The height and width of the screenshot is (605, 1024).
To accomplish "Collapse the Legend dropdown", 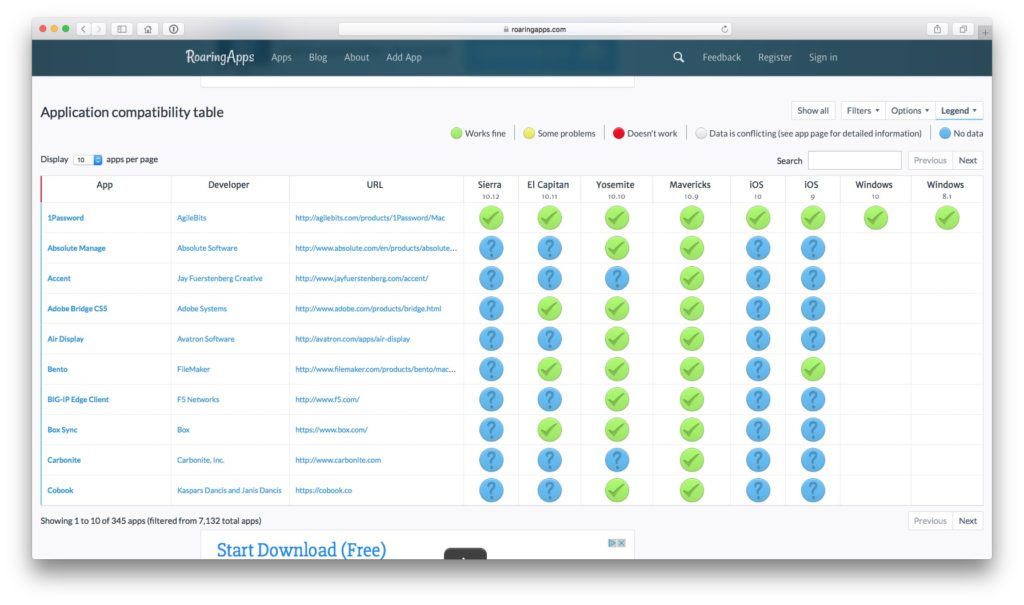I will tap(959, 110).
